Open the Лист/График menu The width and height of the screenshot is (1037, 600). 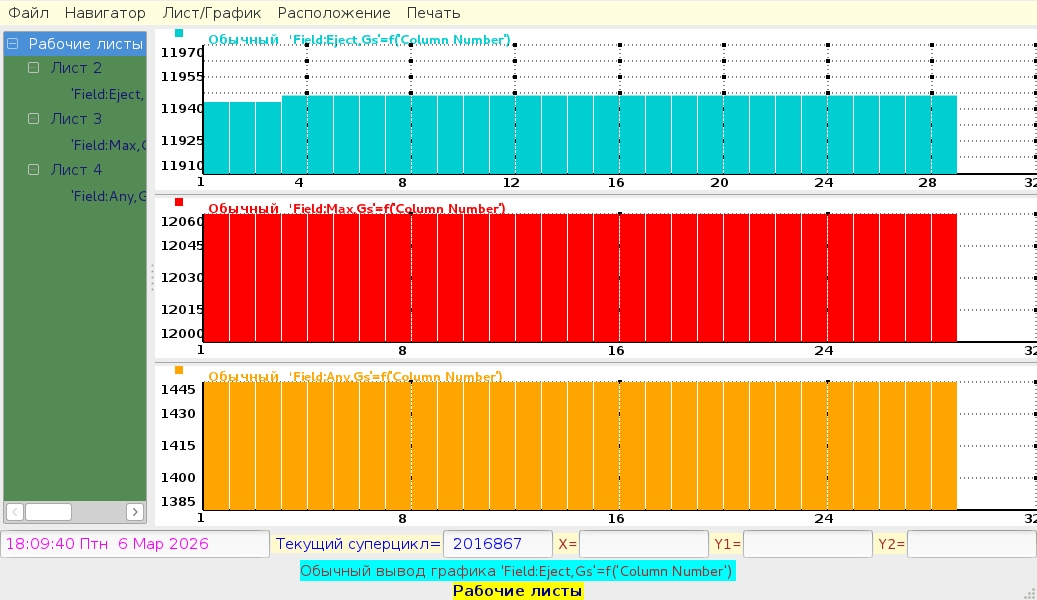(212, 13)
